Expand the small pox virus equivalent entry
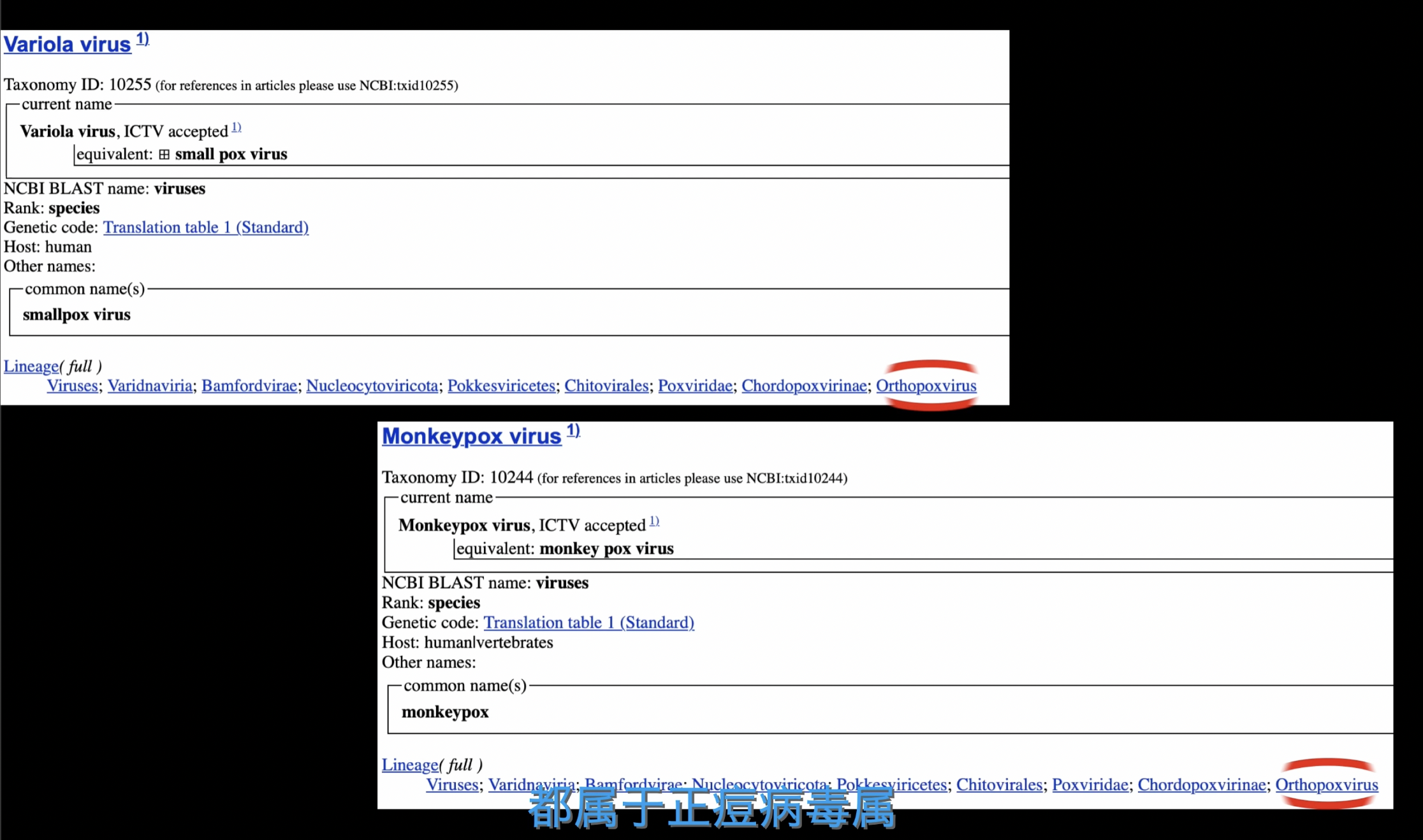Image resolution: width=1423 pixels, height=840 pixels. [164, 155]
